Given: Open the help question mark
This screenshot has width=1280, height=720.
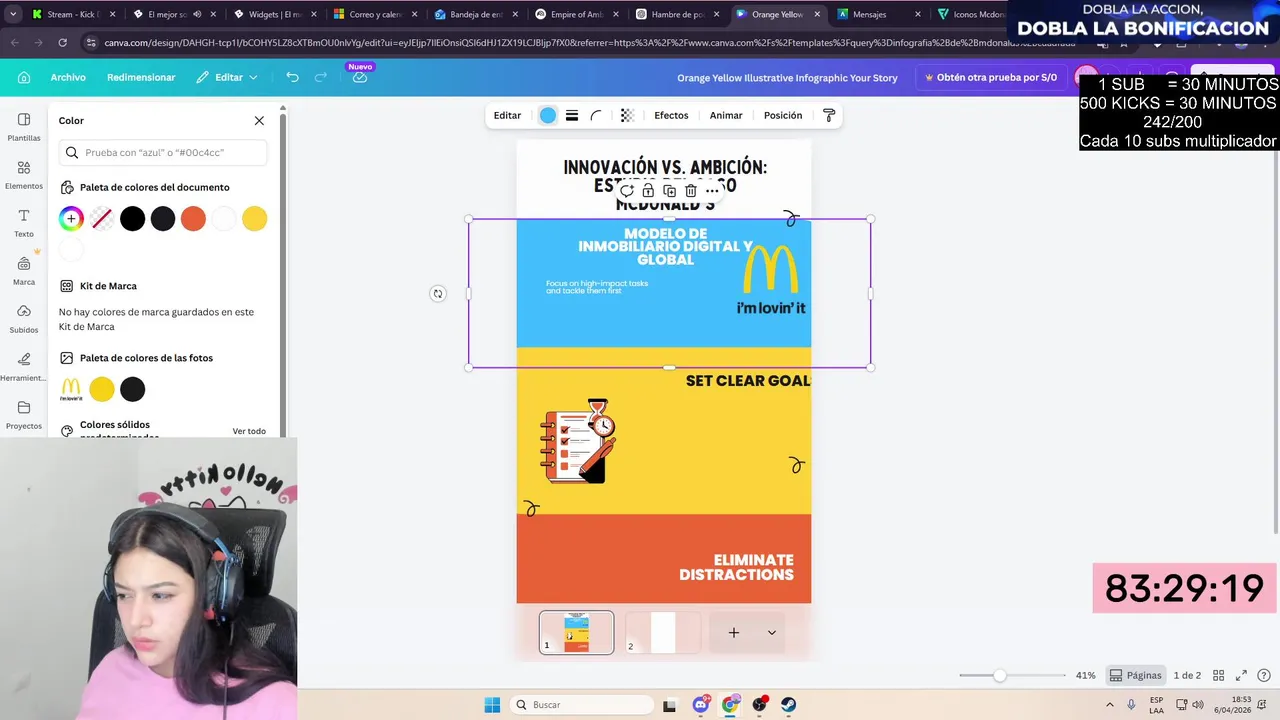Looking at the screenshot, I should (x=1264, y=675).
